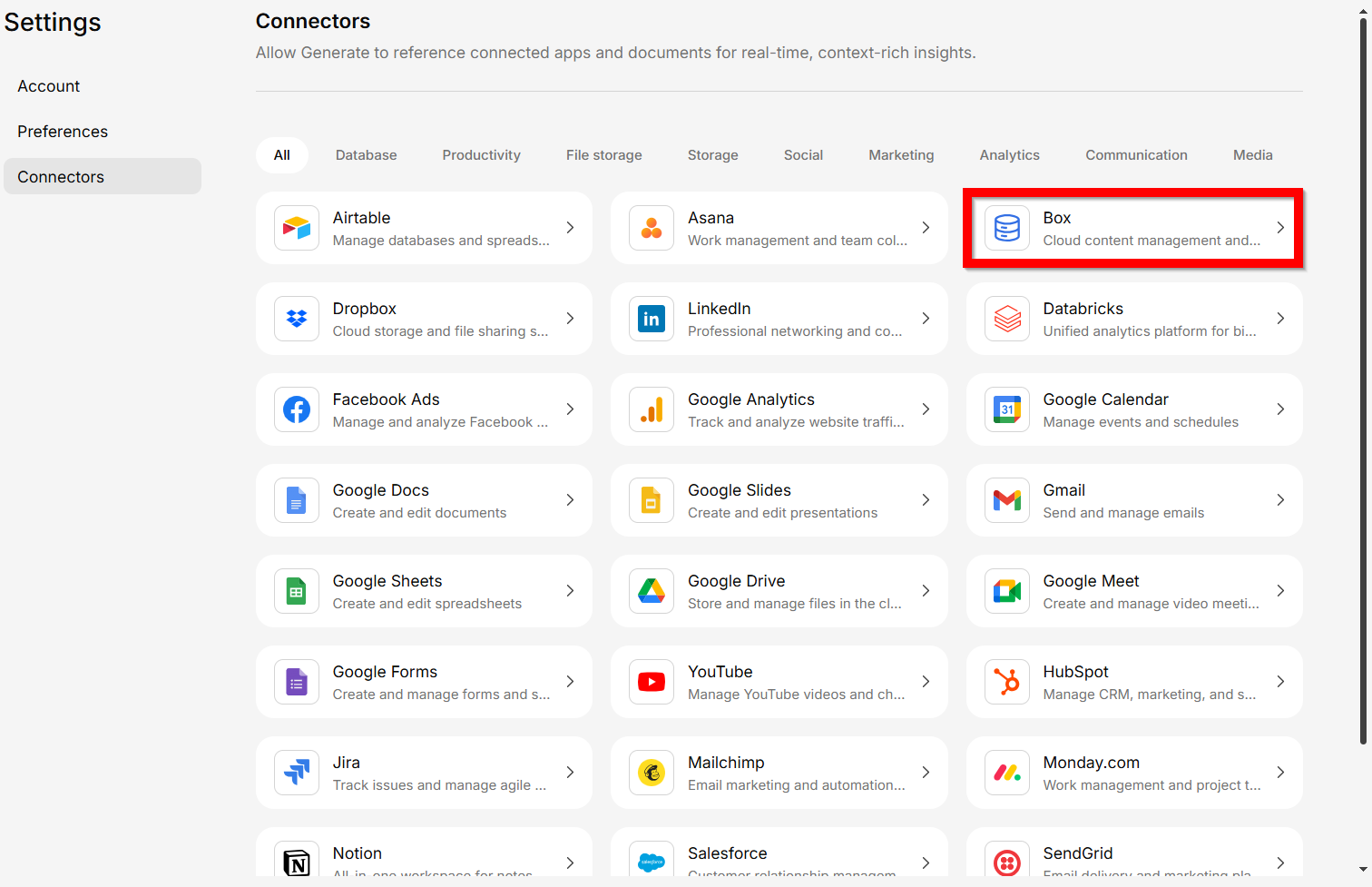
Task: Switch to the Database filter tab
Action: click(x=366, y=155)
